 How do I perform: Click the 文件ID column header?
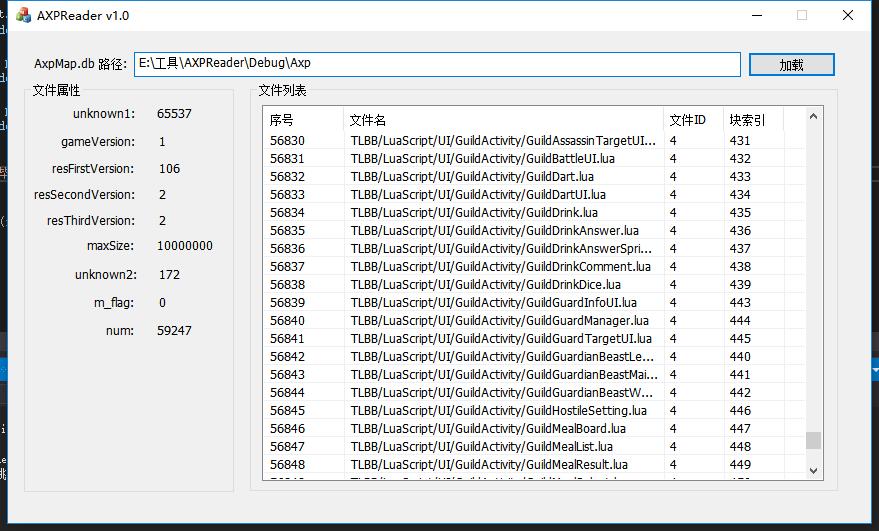click(x=692, y=120)
